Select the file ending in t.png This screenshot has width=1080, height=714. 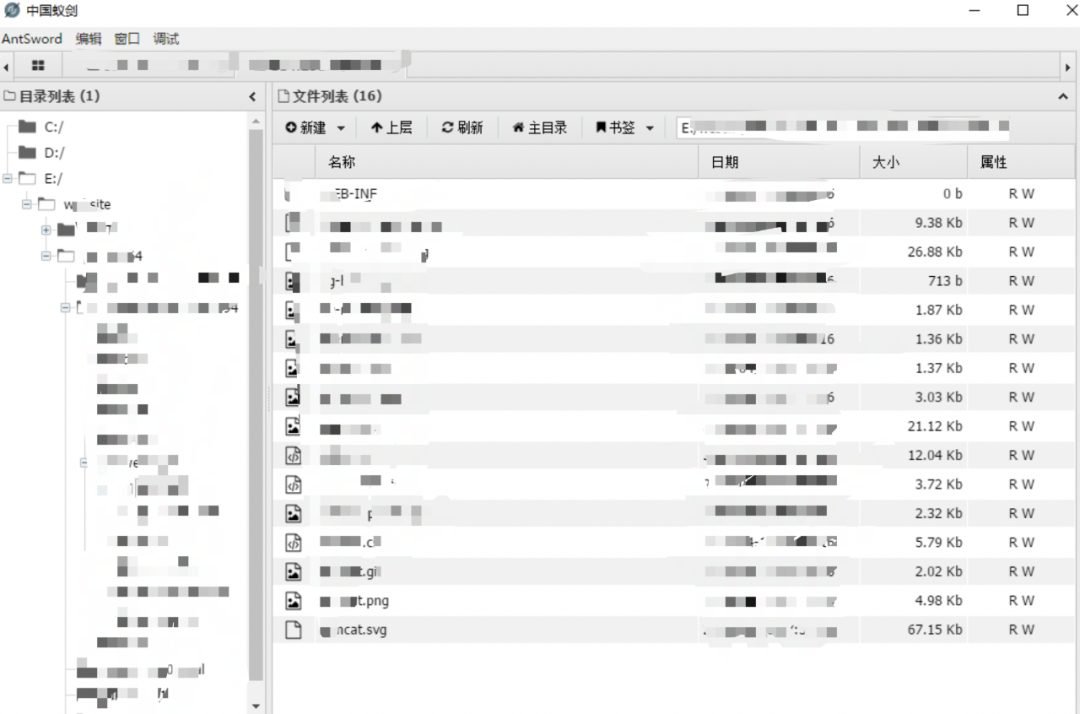tap(673, 601)
